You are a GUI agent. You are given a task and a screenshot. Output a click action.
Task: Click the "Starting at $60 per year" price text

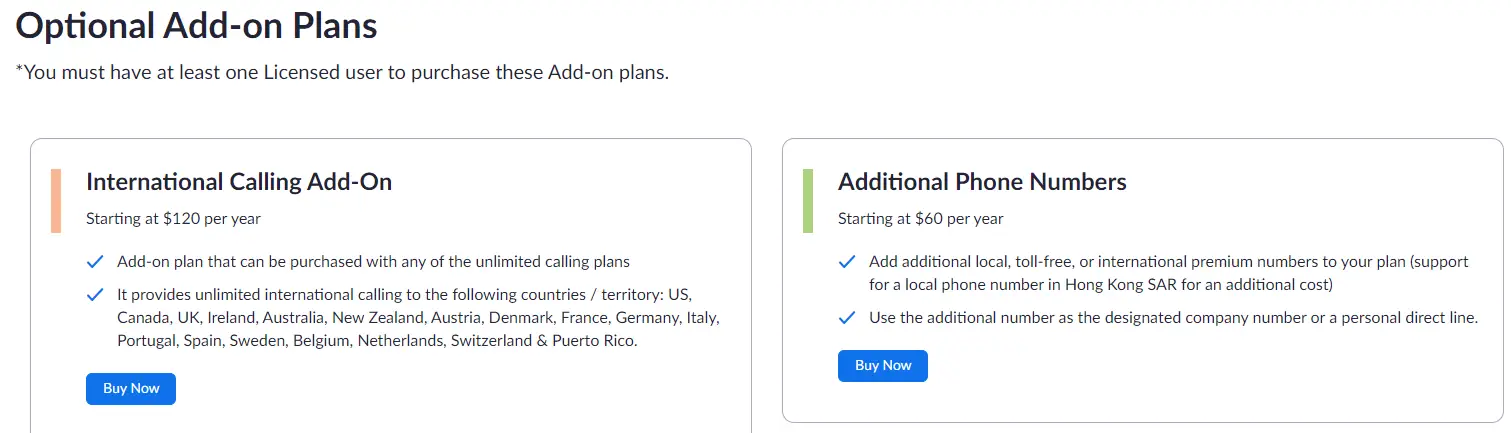tap(920, 218)
